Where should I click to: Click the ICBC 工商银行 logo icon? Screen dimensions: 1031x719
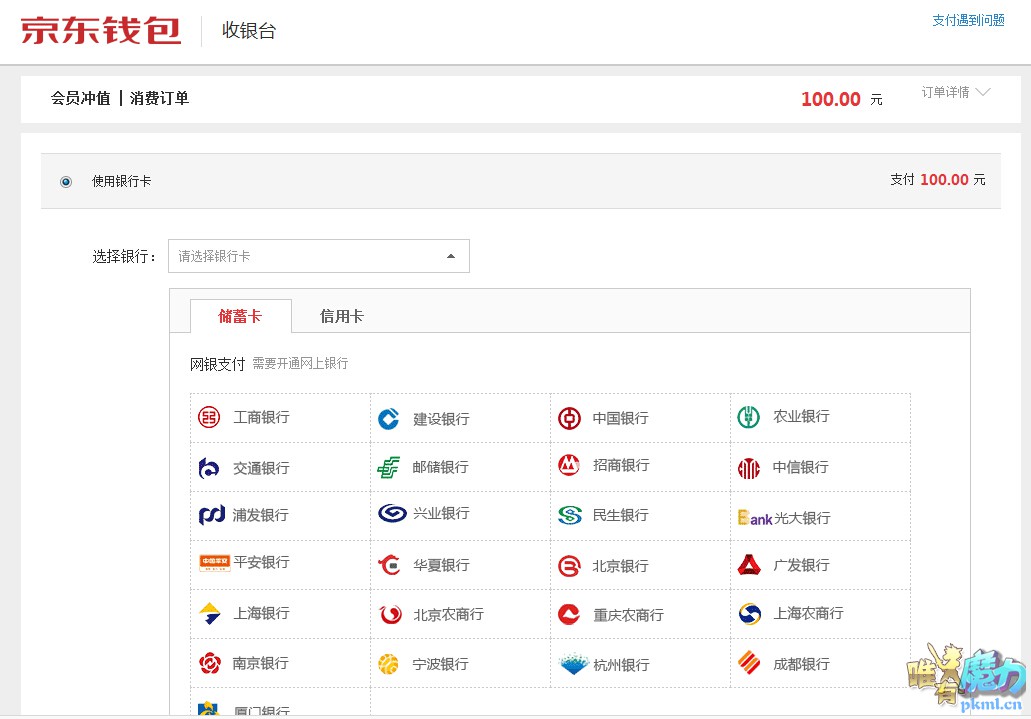[x=209, y=417]
